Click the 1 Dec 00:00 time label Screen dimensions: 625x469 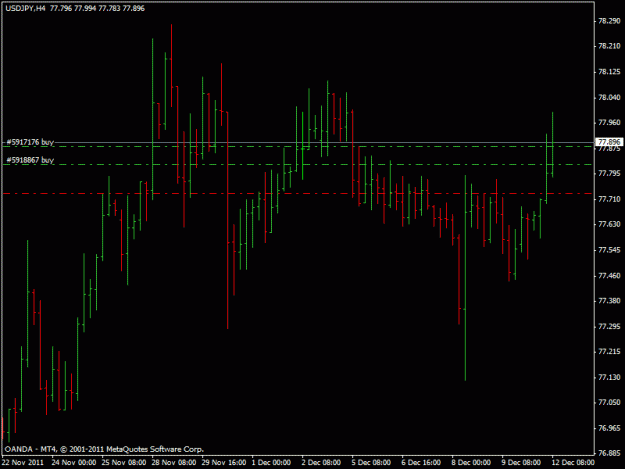271,462
